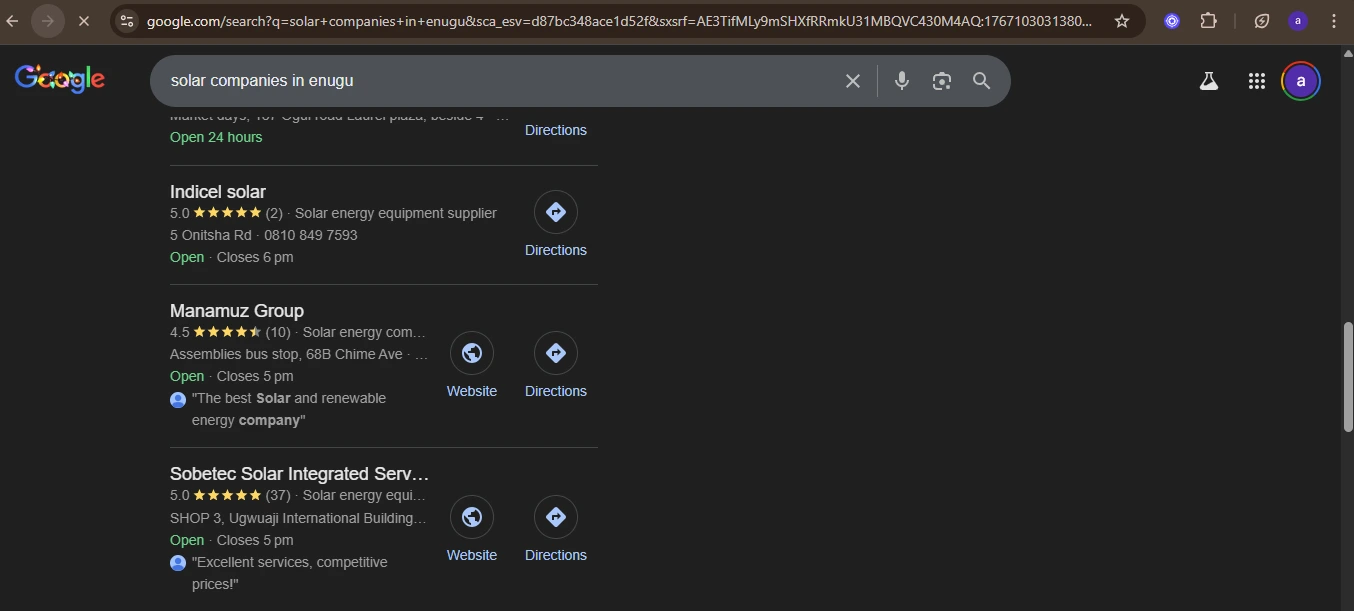Click Sobetec Solar 5.0 rating with 37 reviews
Image resolution: width=1354 pixels, height=611 pixels.
[230, 495]
